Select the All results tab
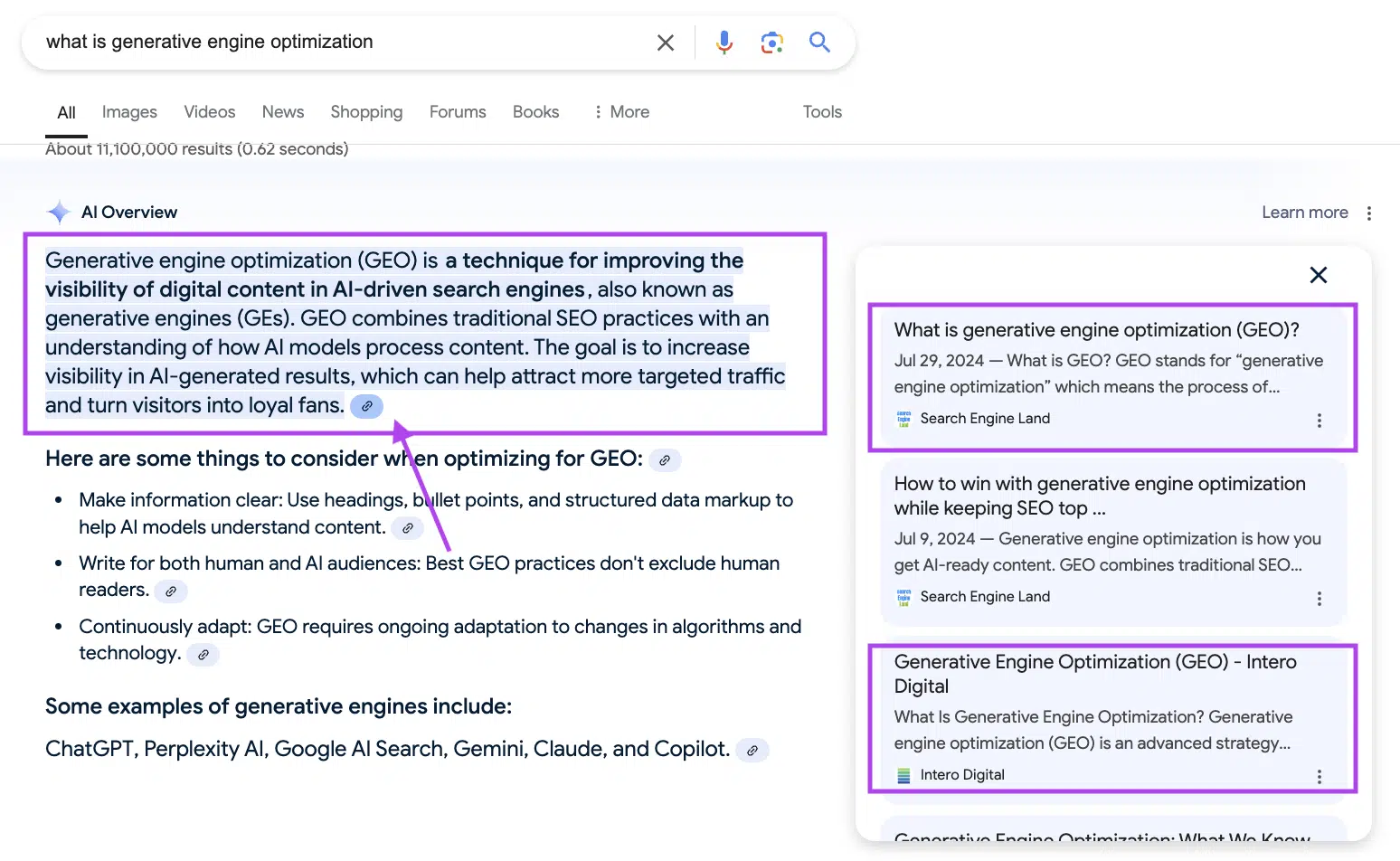This screenshot has height=861, width=1400. point(66,113)
